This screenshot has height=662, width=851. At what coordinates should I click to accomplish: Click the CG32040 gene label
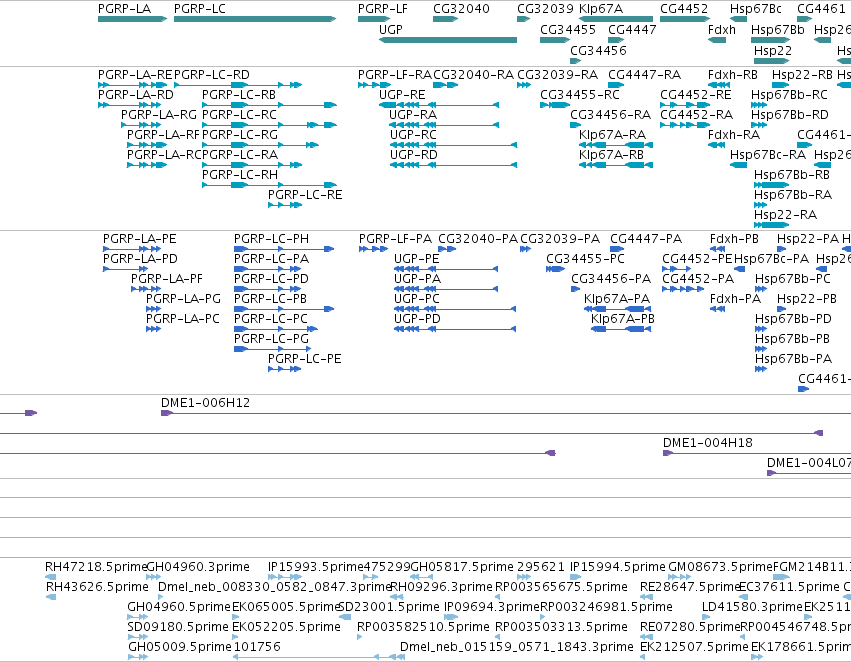click(461, 9)
